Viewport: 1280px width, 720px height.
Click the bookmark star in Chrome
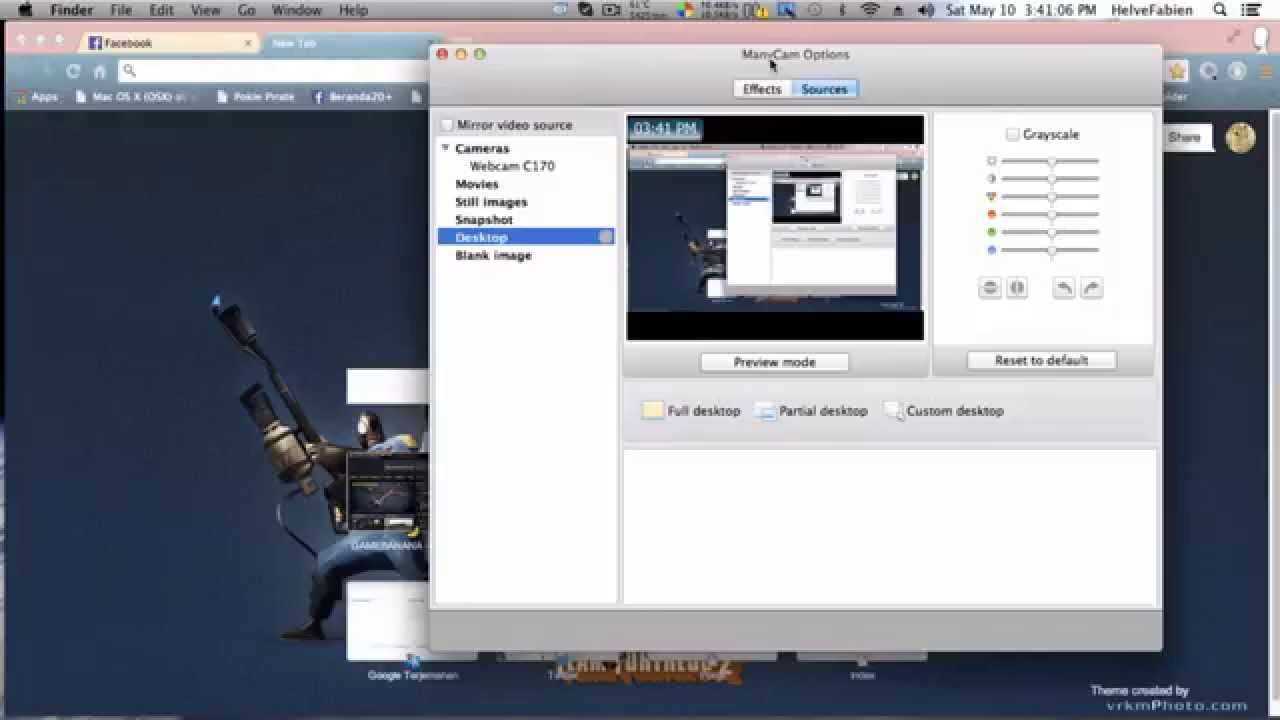tap(1177, 71)
